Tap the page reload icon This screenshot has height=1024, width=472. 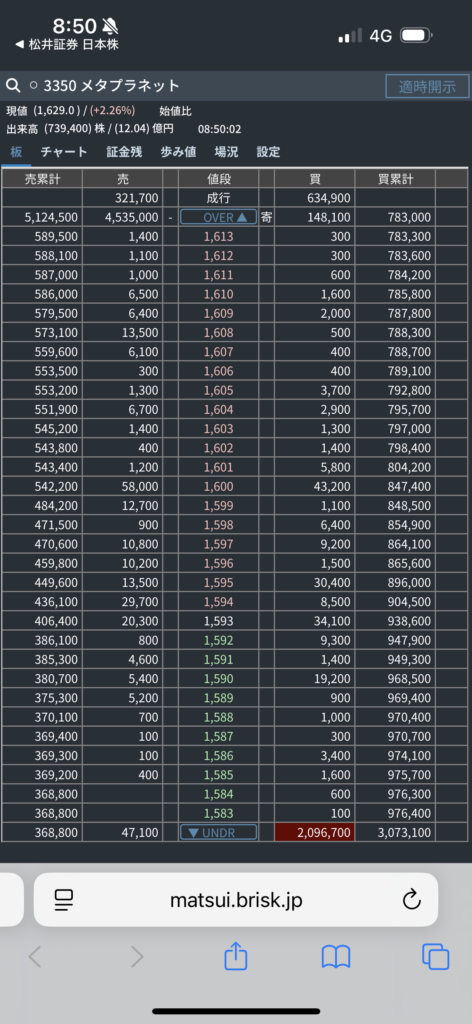(411, 901)
